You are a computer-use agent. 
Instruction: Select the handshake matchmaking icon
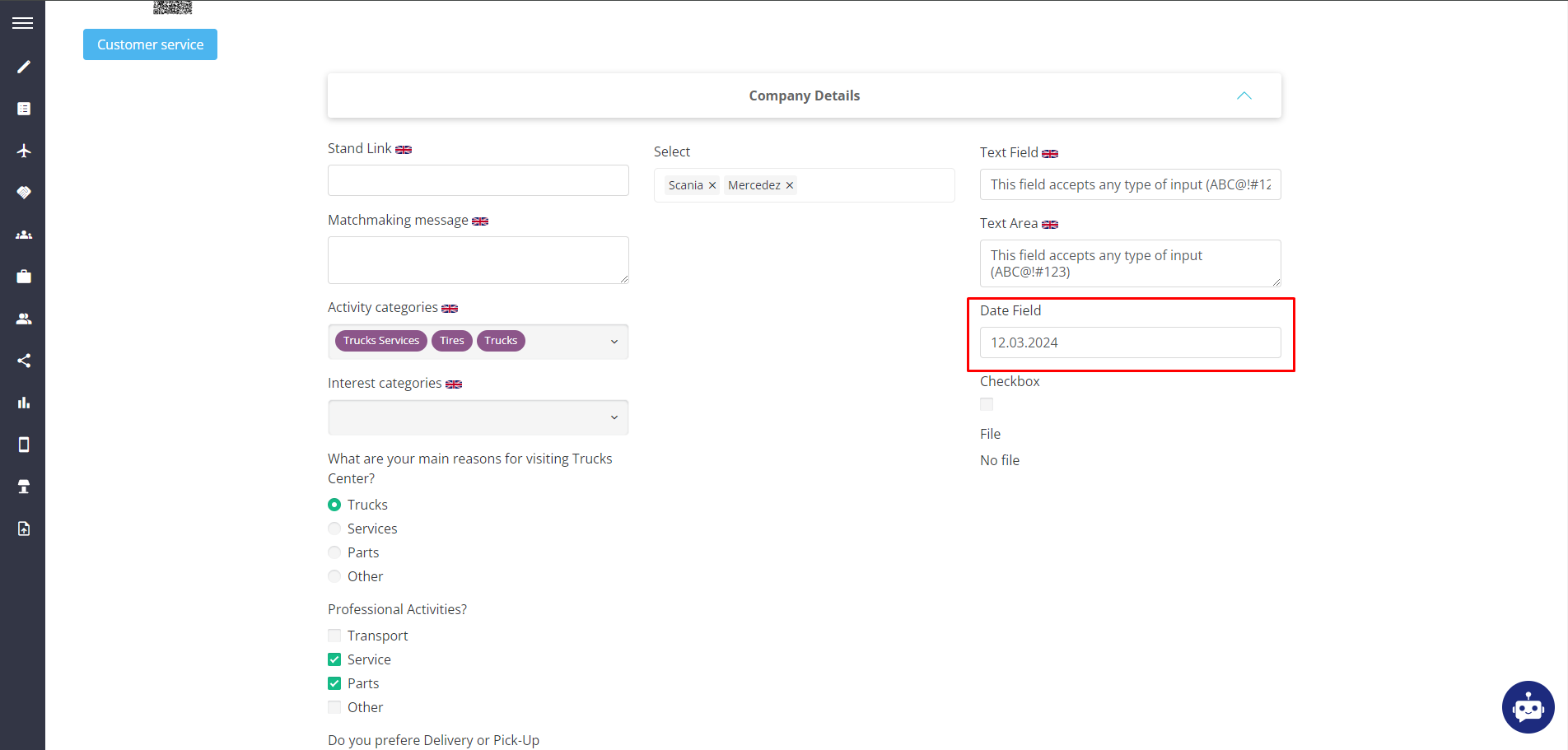click(x=23, y=192)
